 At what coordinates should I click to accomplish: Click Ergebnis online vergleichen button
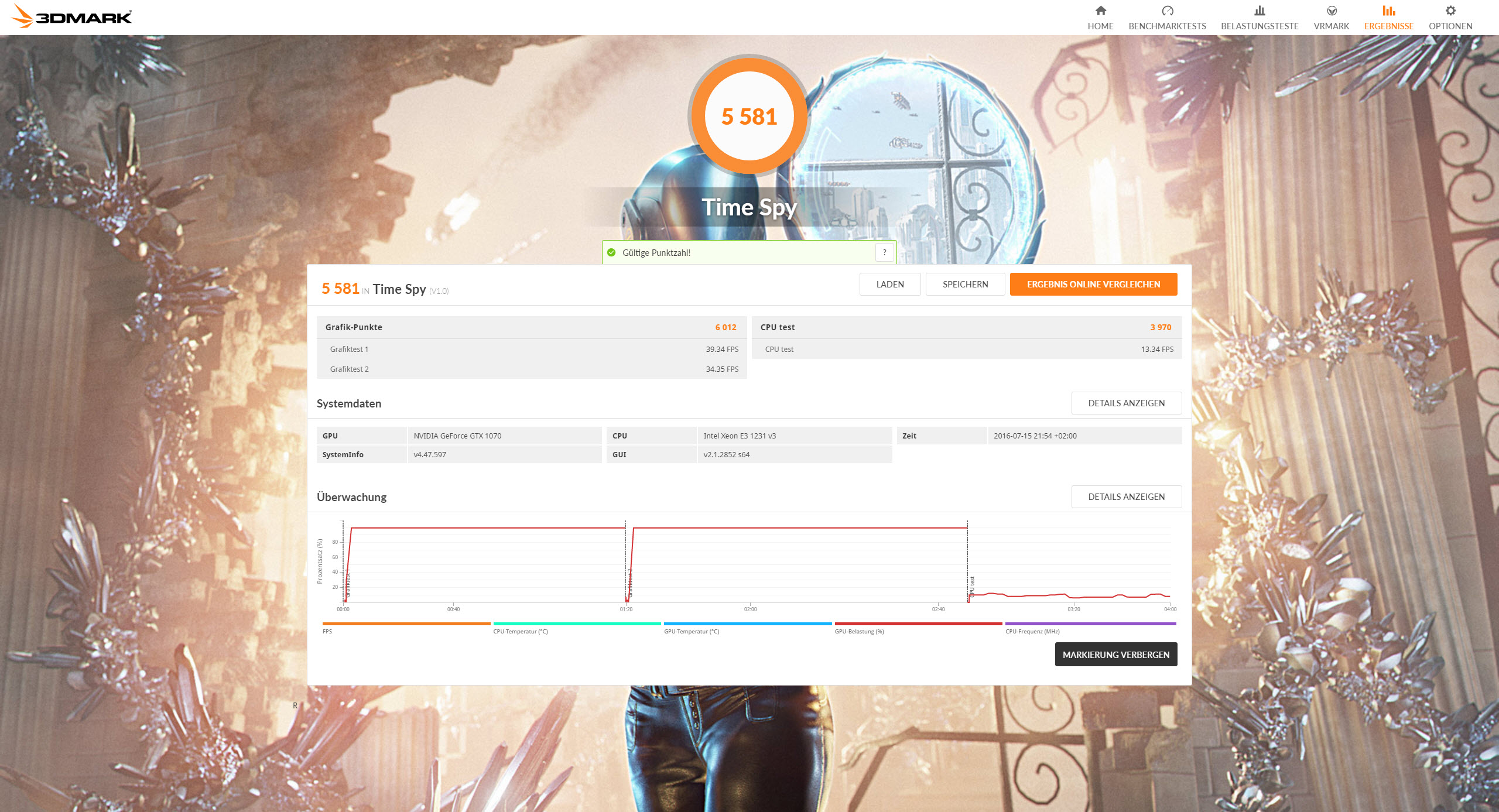click(x=1093, y=285)
